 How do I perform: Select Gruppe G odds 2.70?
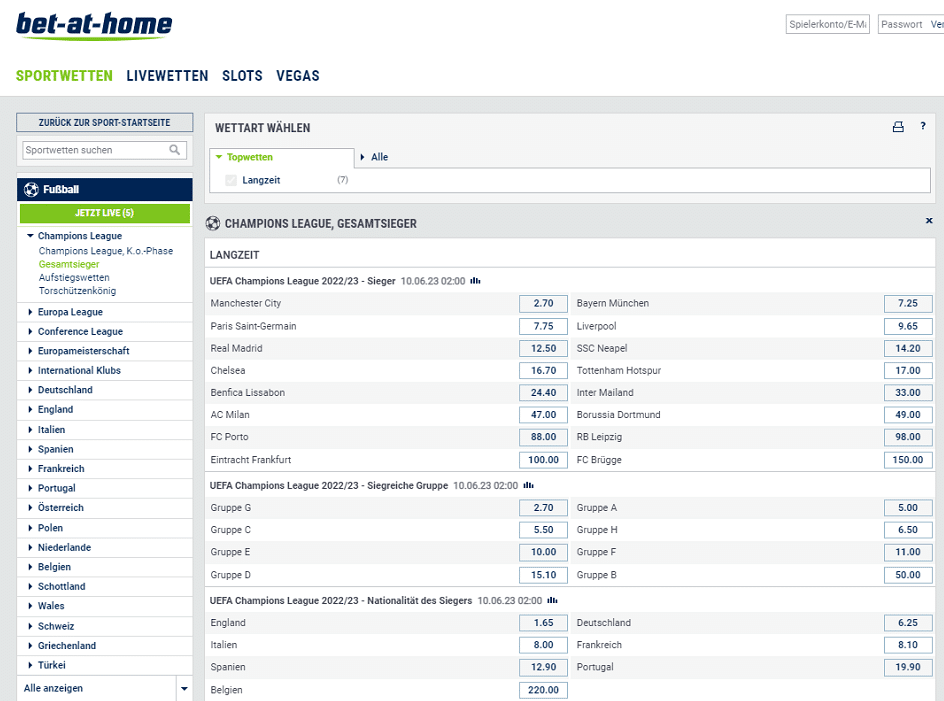543,508
